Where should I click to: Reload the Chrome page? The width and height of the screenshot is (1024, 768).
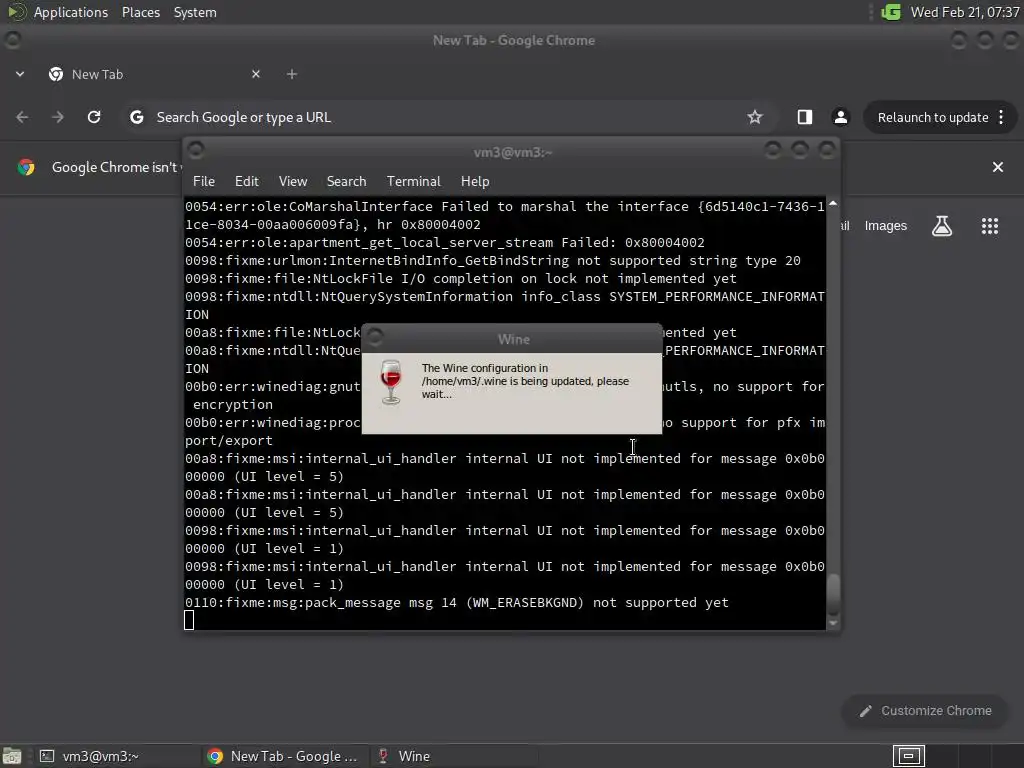tap(94, 117)
